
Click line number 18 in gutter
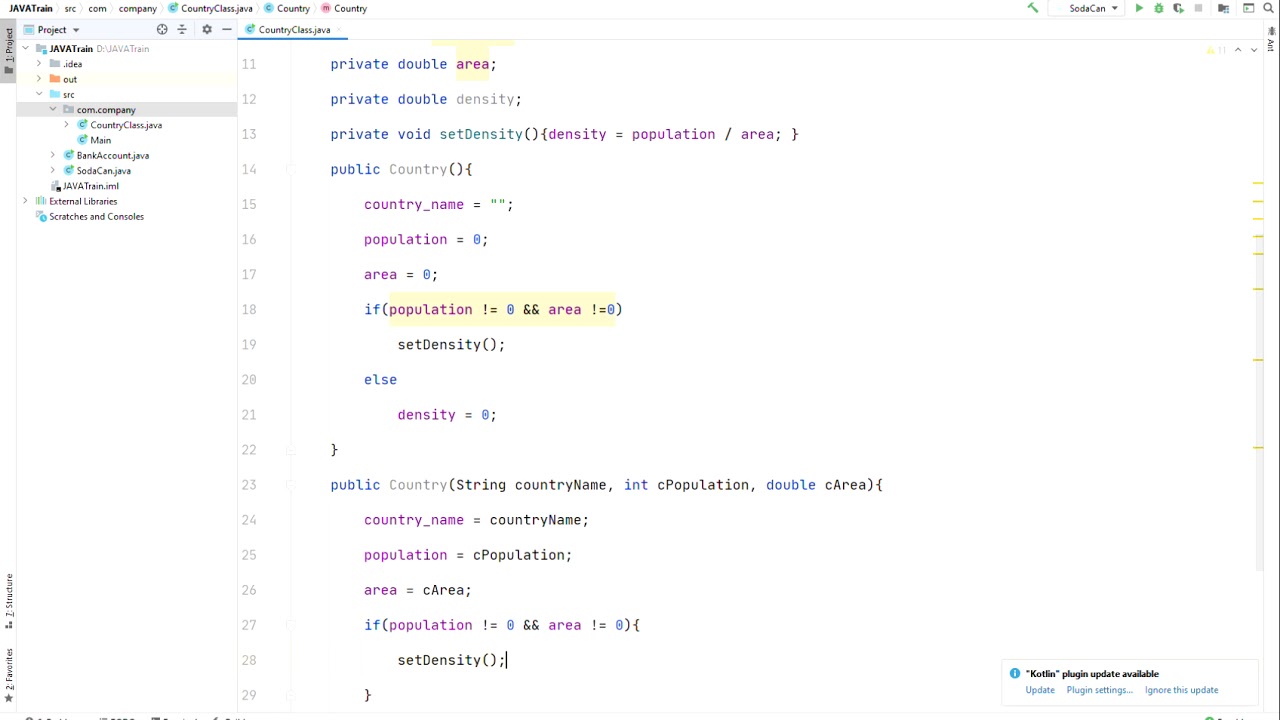248,309
